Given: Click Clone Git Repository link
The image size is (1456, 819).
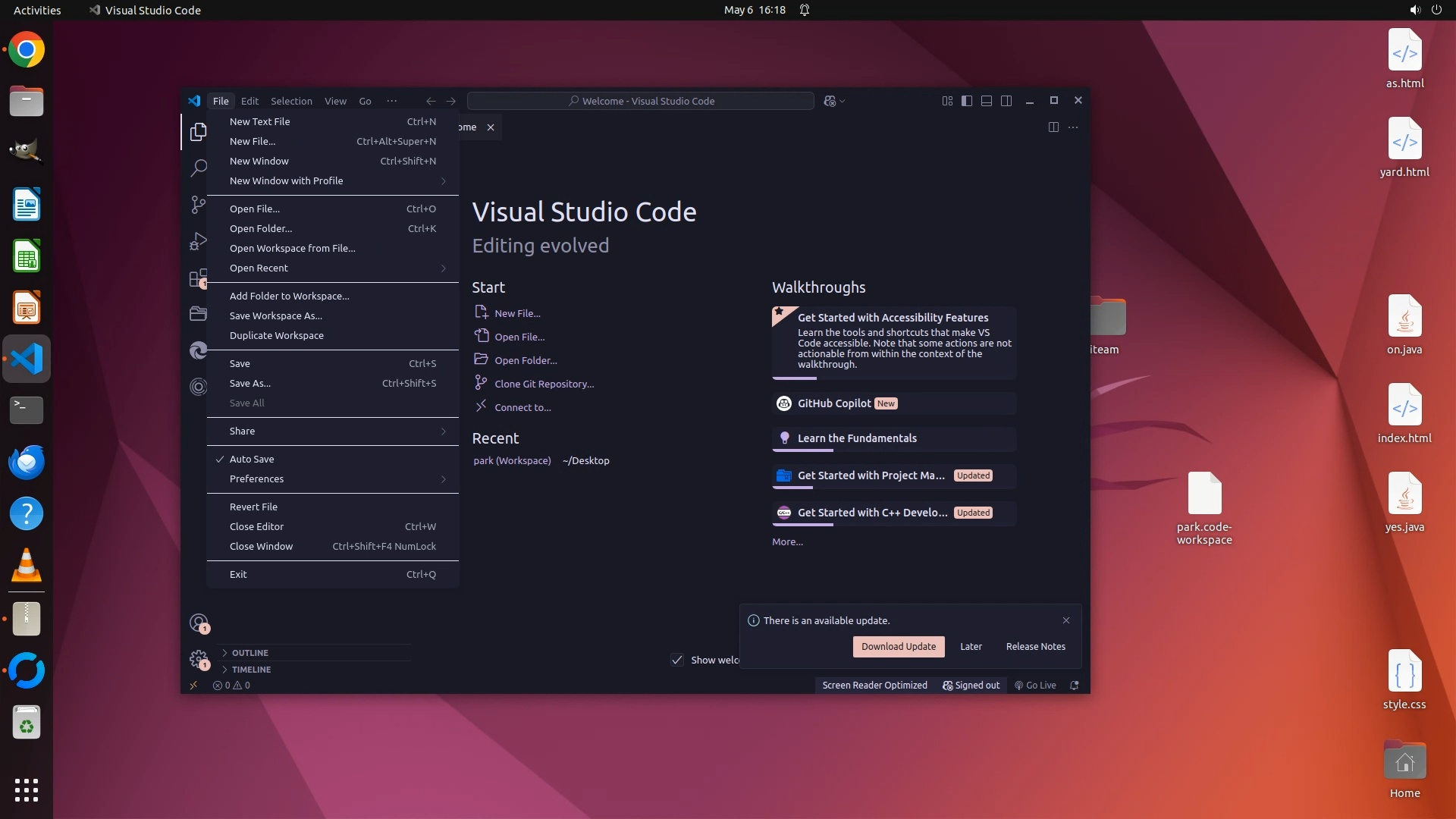Looking at the screenshot, I should [544, 384].
